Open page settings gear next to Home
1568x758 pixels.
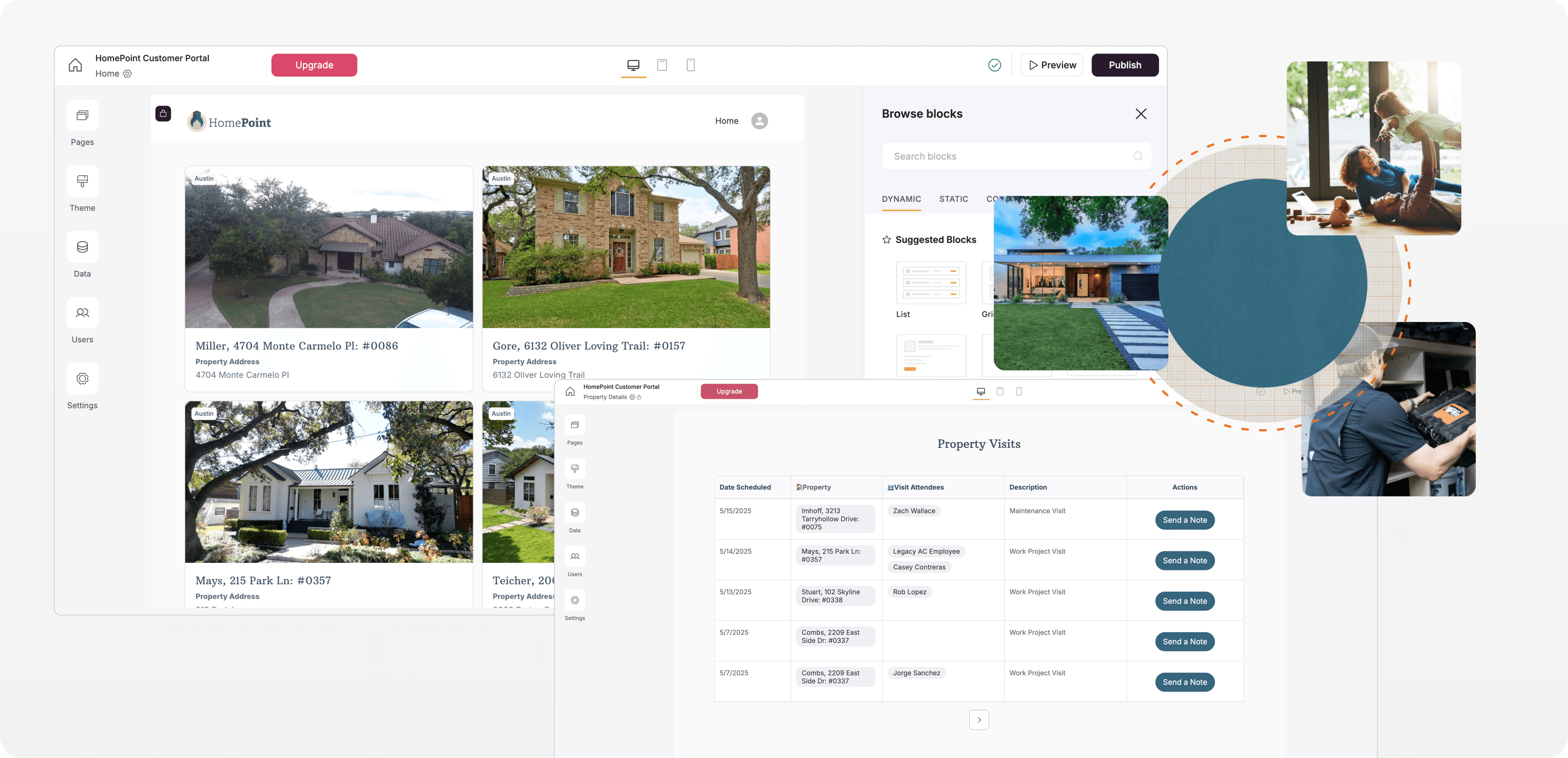click(127, 74)
